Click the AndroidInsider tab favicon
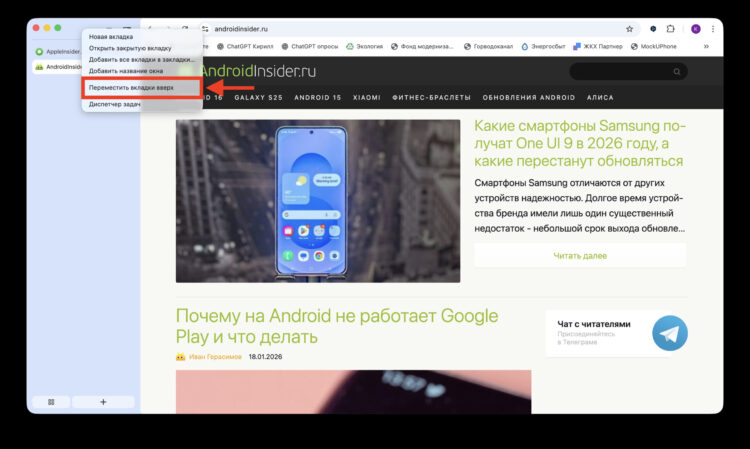 (x=39, y=67)
